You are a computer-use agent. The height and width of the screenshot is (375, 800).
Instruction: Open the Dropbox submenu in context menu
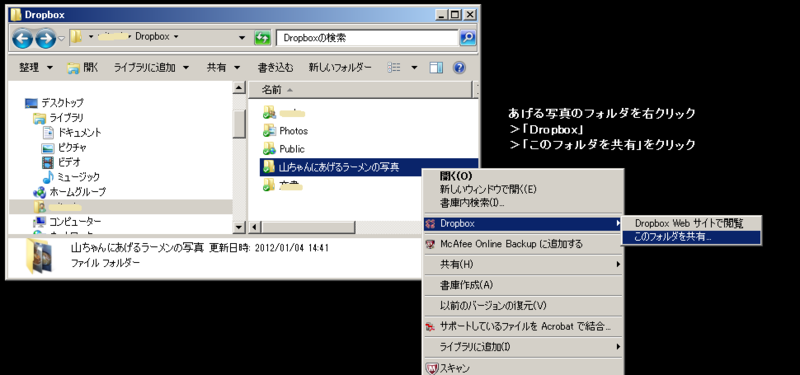coord(524,223)
